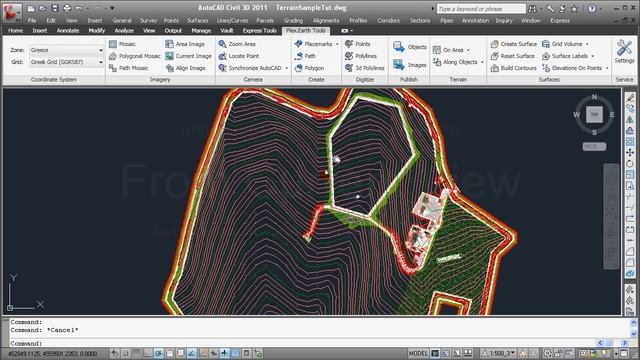Open the Corridors menu

coord(389,20)
